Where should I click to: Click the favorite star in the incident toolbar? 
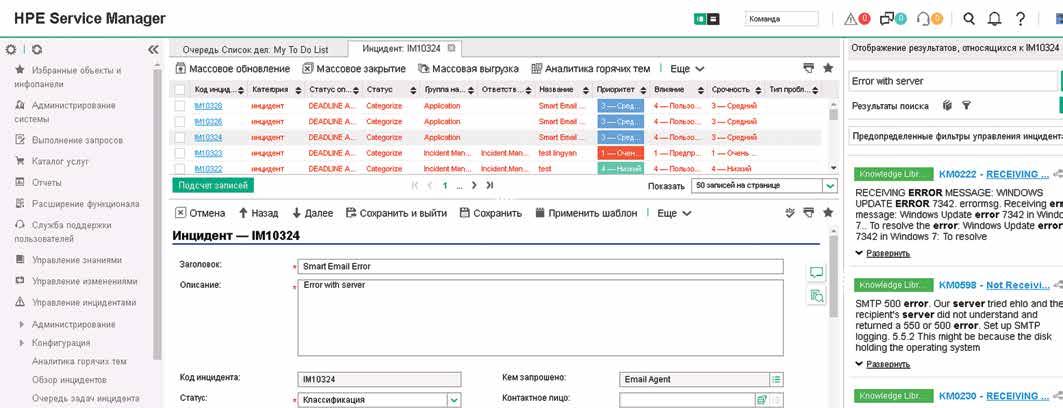coord(828,213)
